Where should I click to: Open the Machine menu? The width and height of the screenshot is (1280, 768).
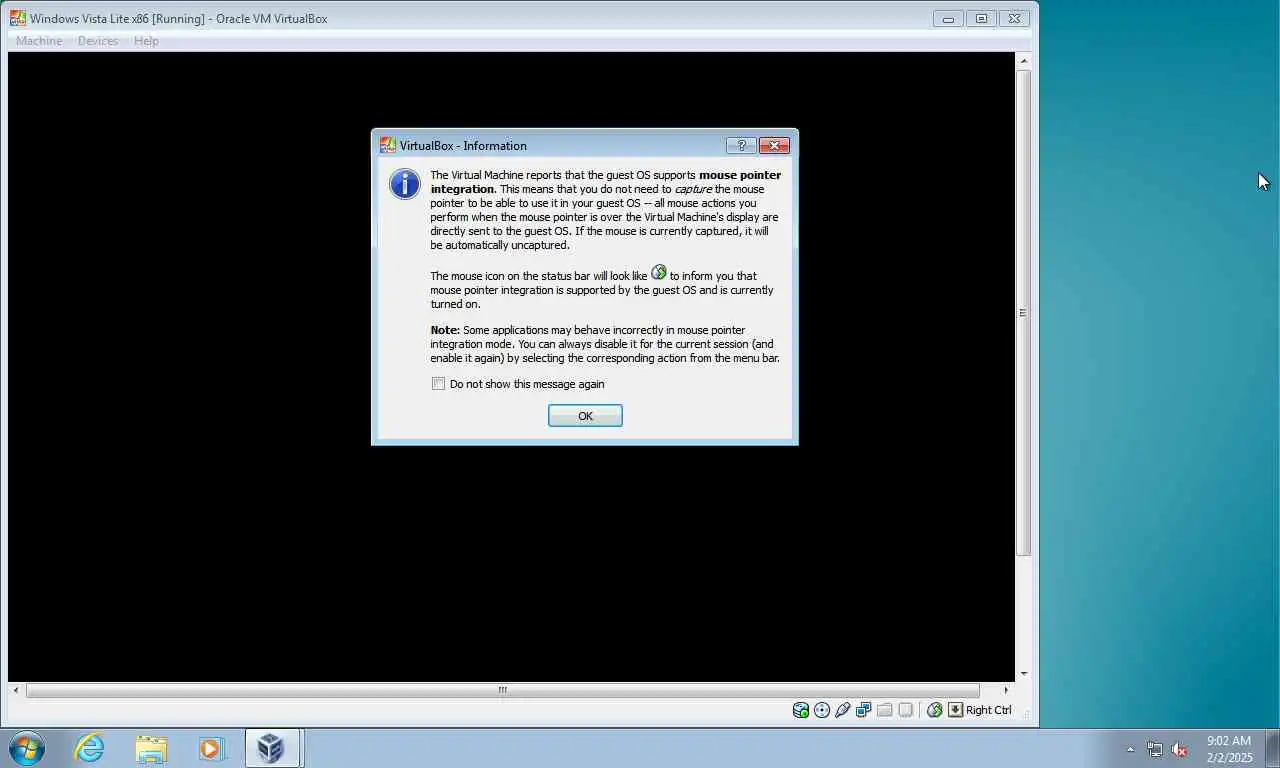coord(39,41)
